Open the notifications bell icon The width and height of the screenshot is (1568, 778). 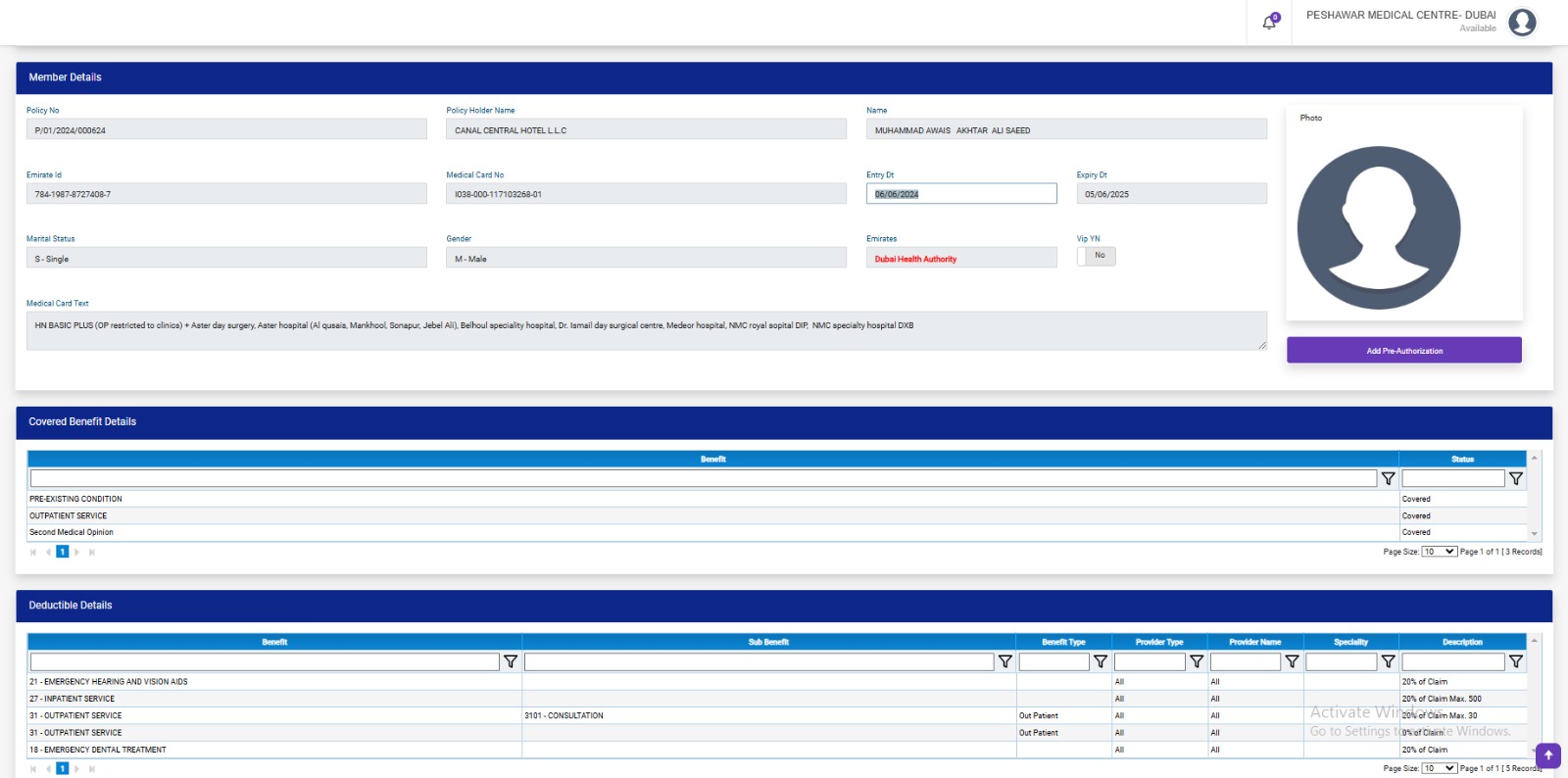coord(1269,23)
